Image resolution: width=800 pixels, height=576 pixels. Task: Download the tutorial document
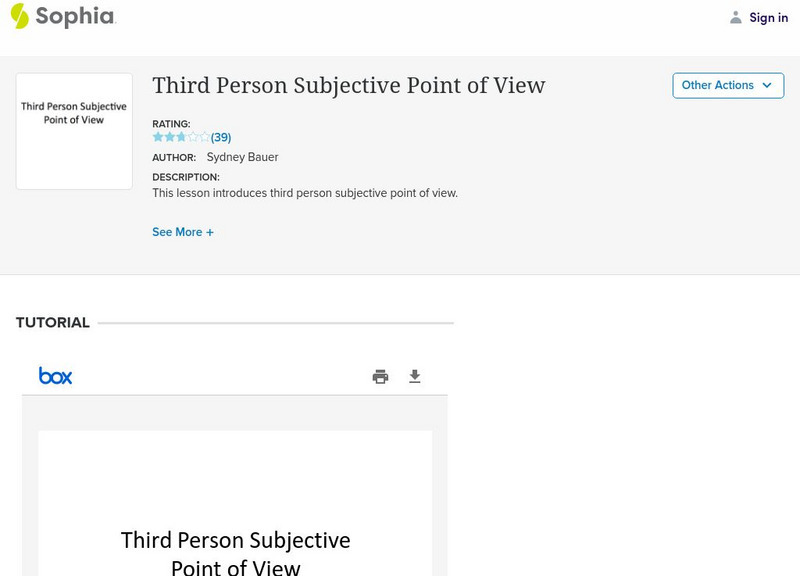tap(415, 377)
